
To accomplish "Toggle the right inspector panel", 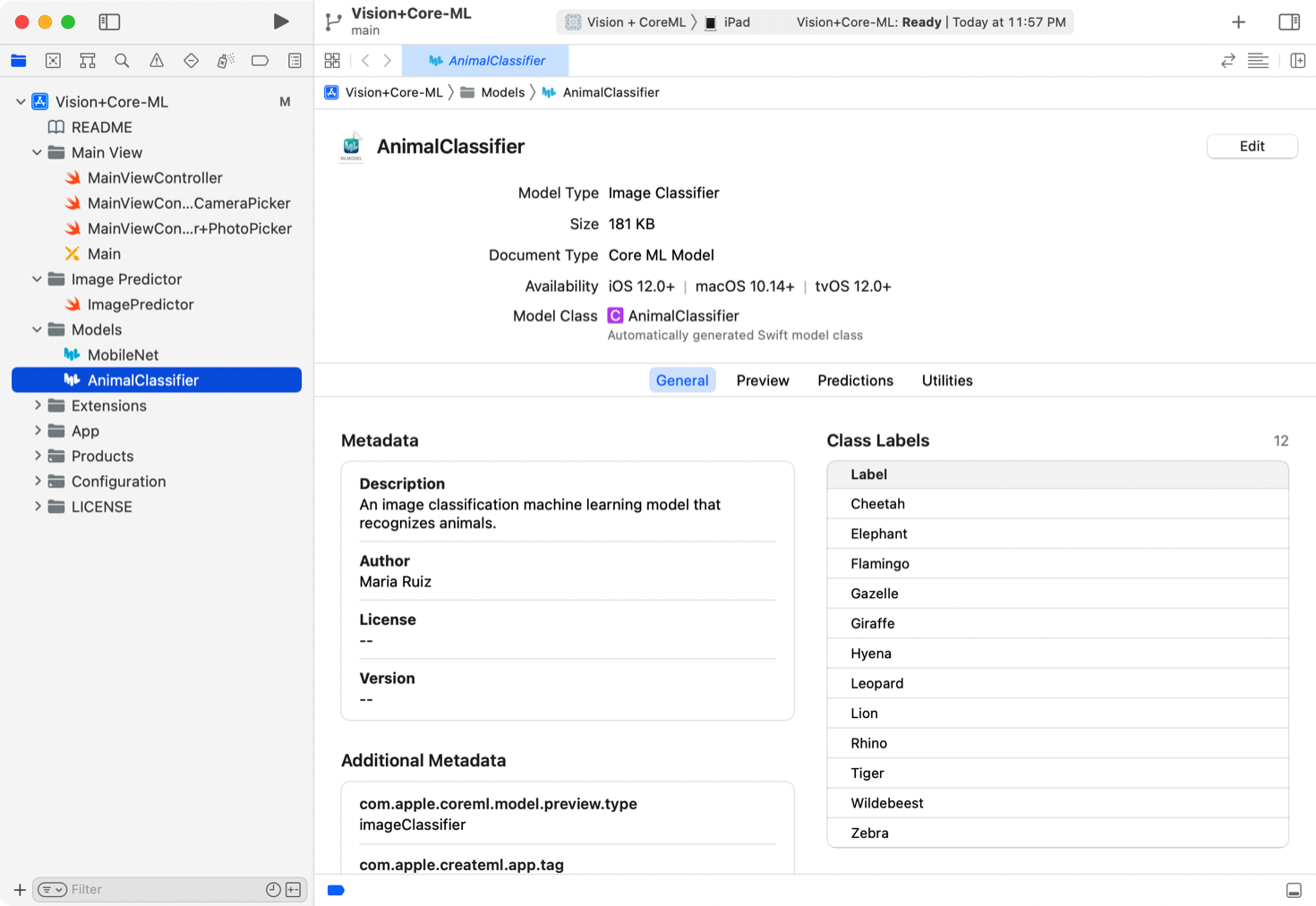I will (1289, 21).
